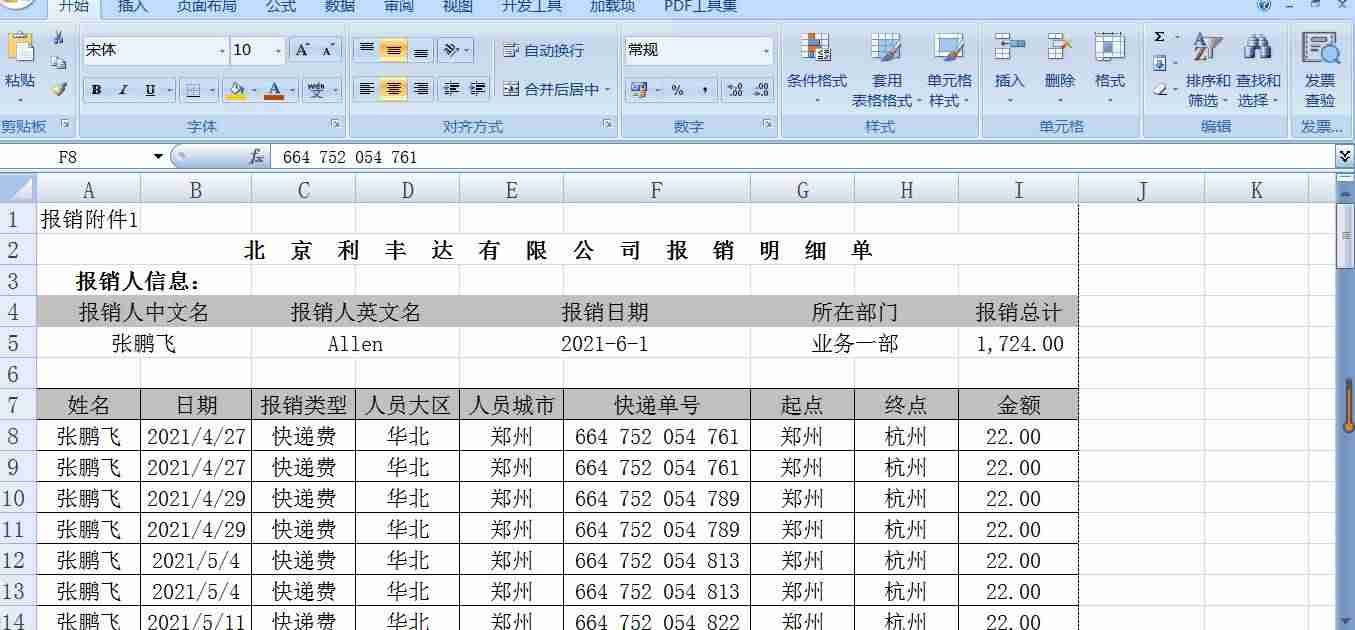Open the Name Box dropdown arrow
Image resolution: width=1355 pixels, height=630 pixels.
click(158, 157)
